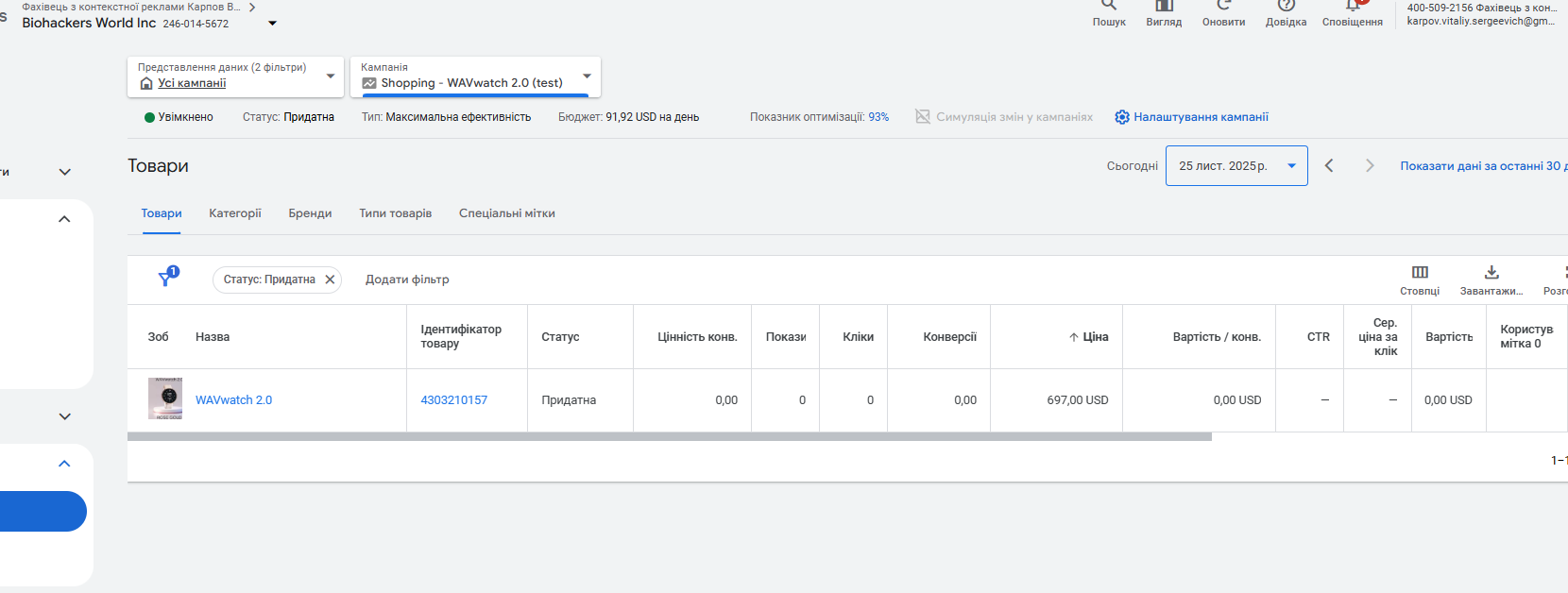
Task: Open the date 25 лист. 2025р. dropdown
Action: coord(1236,166)
